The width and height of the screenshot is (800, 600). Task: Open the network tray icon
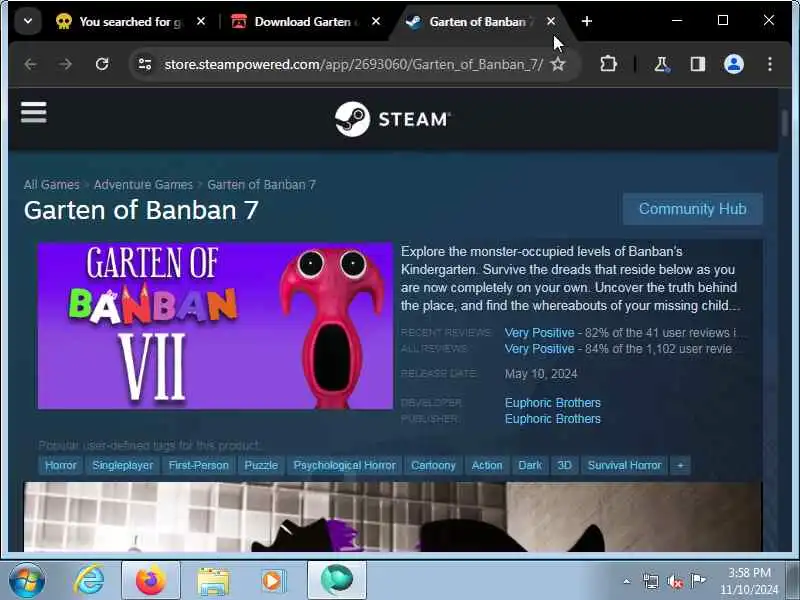[x=651, y=581]
